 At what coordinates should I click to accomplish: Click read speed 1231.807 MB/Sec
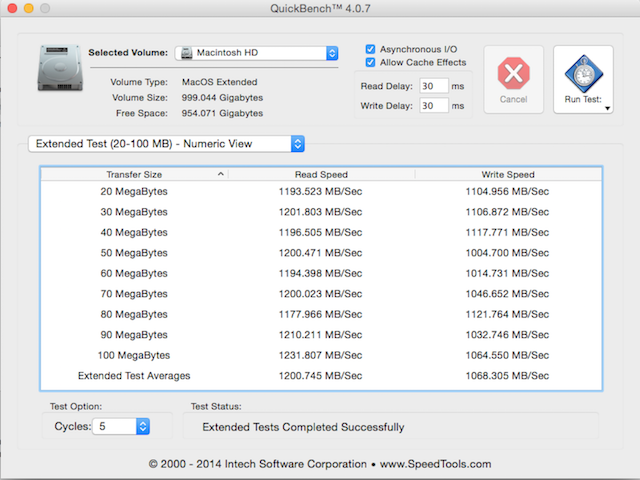(320, 355)
